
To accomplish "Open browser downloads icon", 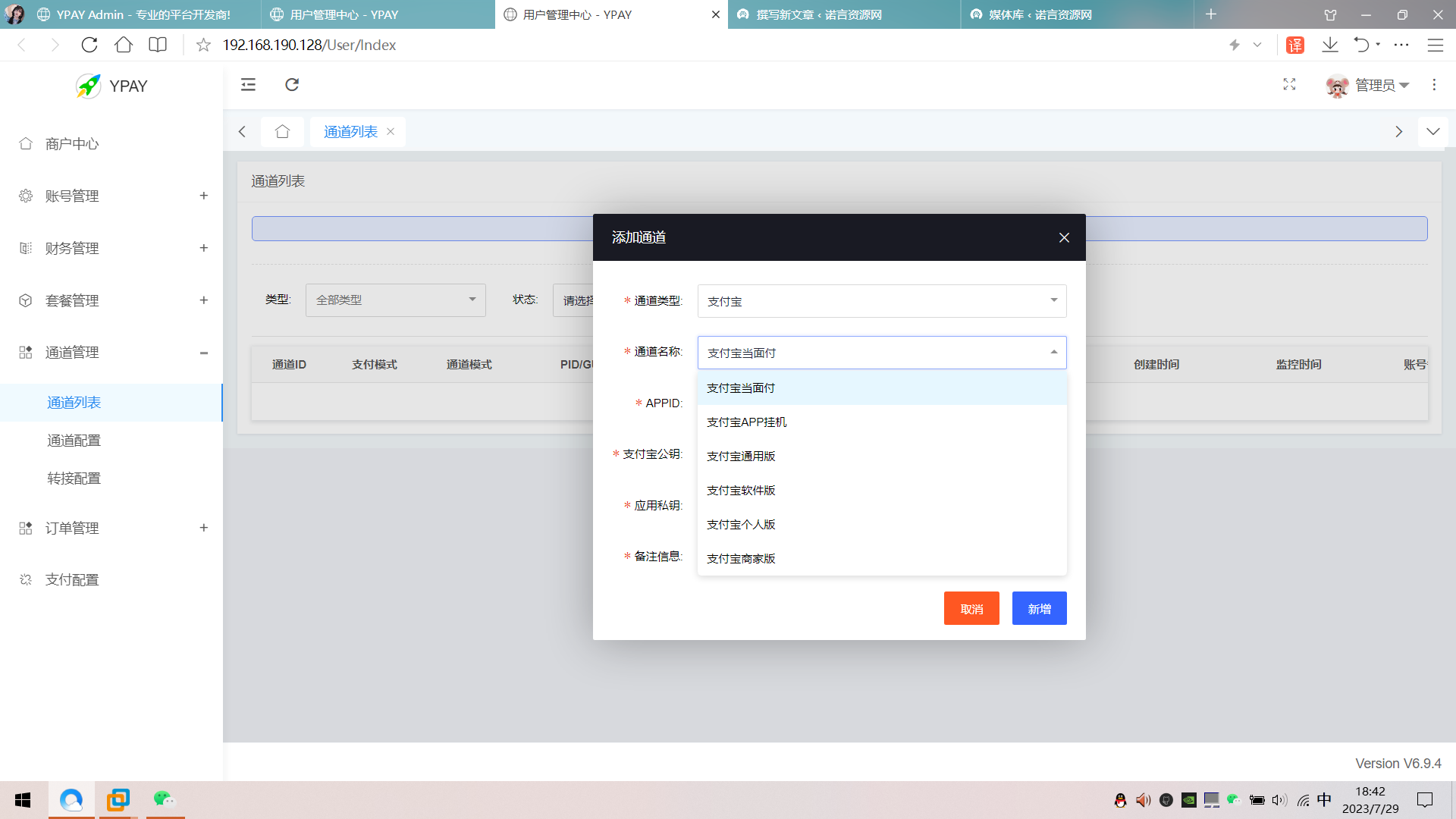I will [x=1330, y=45].
